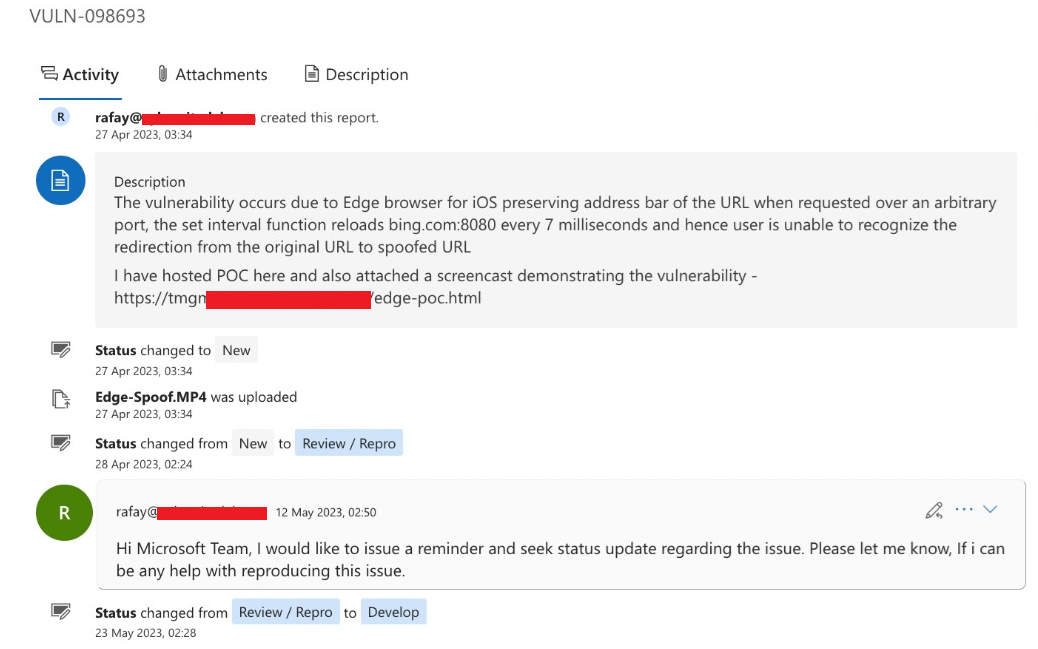Click the New status badge dated 27 Apr 03:34
Image resolution: width=1038 pixels, height=649 pixels.
236,350
